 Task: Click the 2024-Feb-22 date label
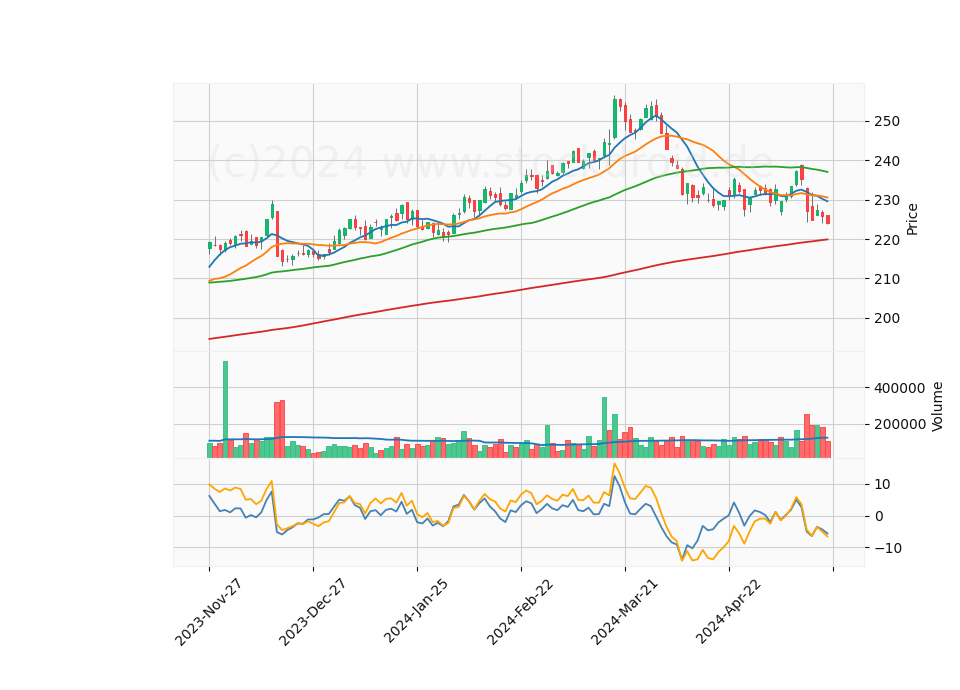point(520,612)
